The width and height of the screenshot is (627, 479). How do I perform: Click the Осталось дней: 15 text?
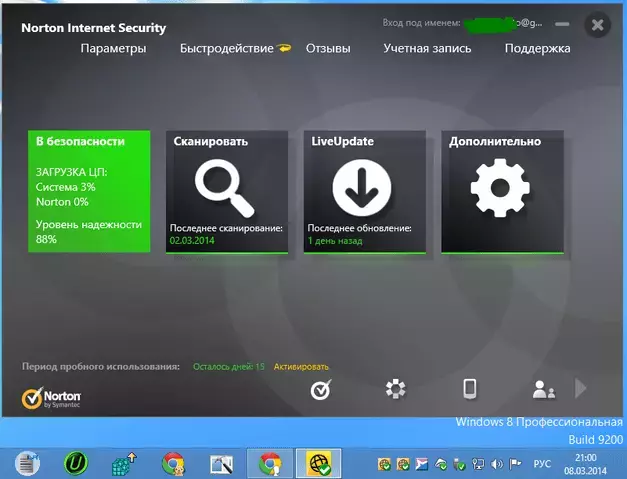click(x=229, y=367)
